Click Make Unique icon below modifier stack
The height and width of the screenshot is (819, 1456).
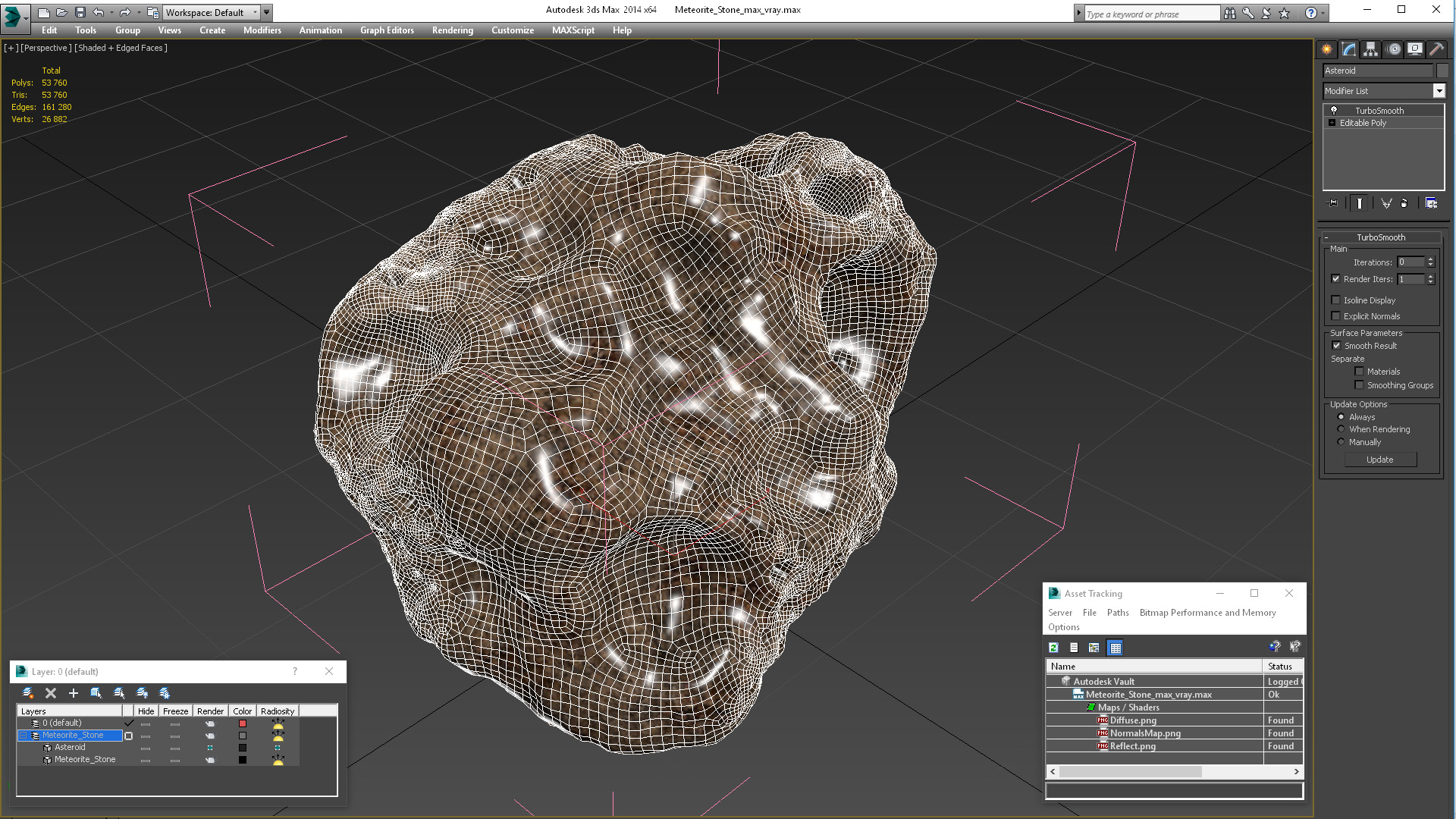[x=1386, y=203]
